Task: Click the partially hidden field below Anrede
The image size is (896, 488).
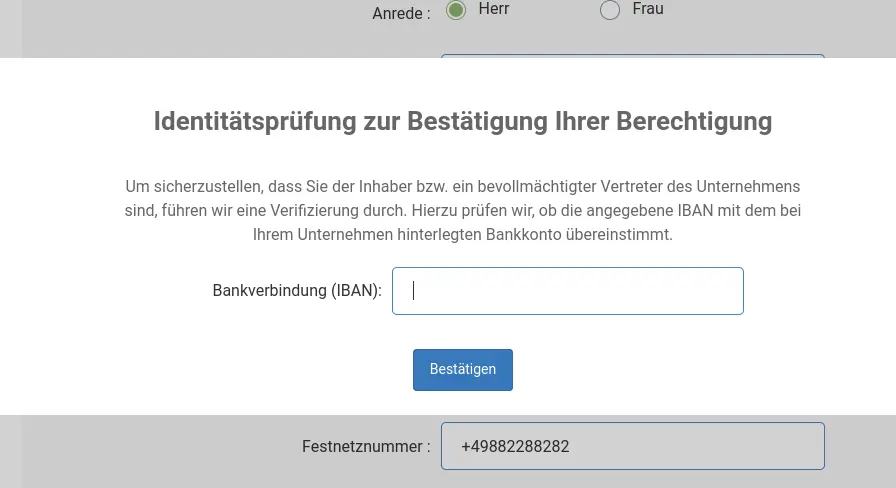Action: coord(632,56)
